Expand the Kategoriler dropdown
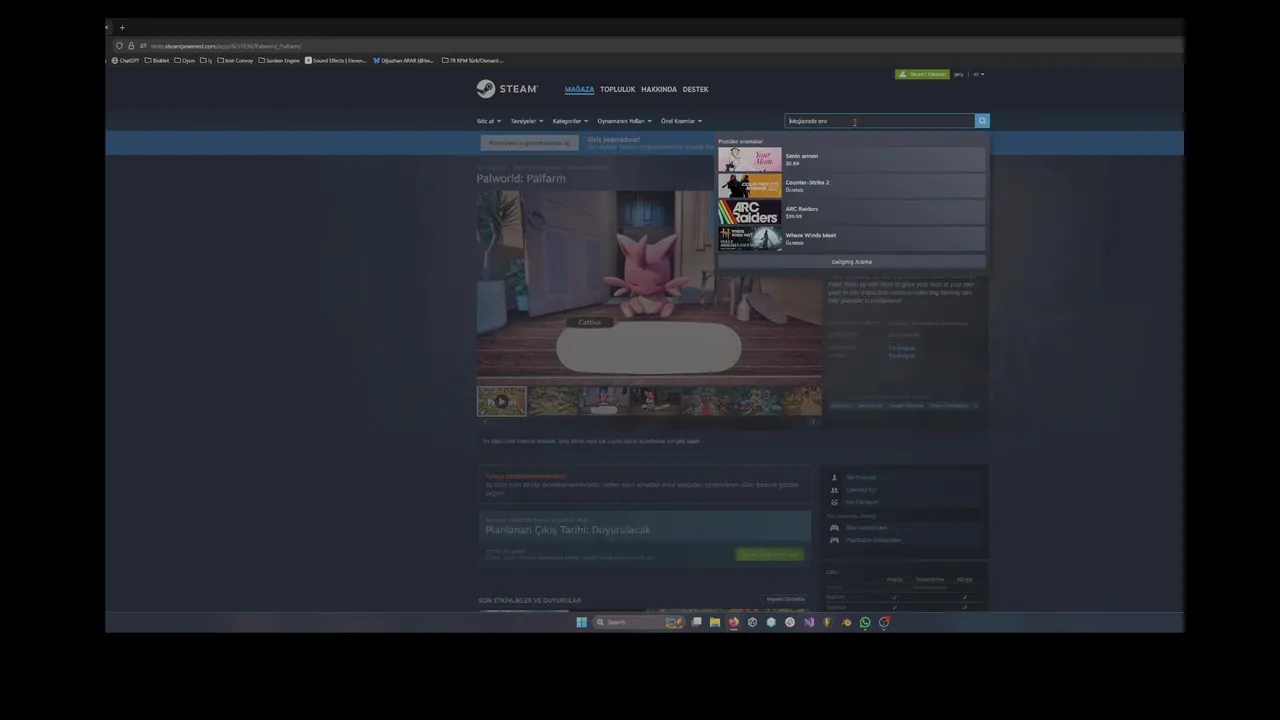Image resolution: width=1280 pixels, height=720 pixels. point(570,121)
